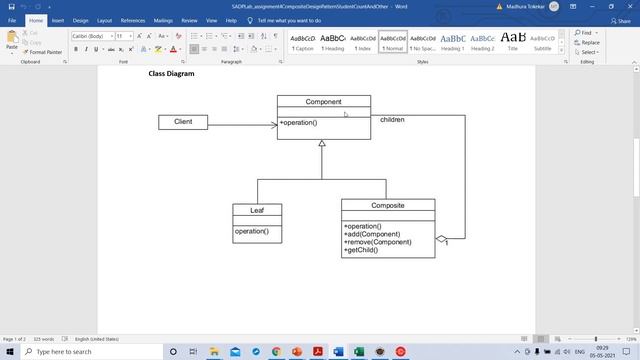Apply the Title style
Screen dimensions: 640x360
513,42
